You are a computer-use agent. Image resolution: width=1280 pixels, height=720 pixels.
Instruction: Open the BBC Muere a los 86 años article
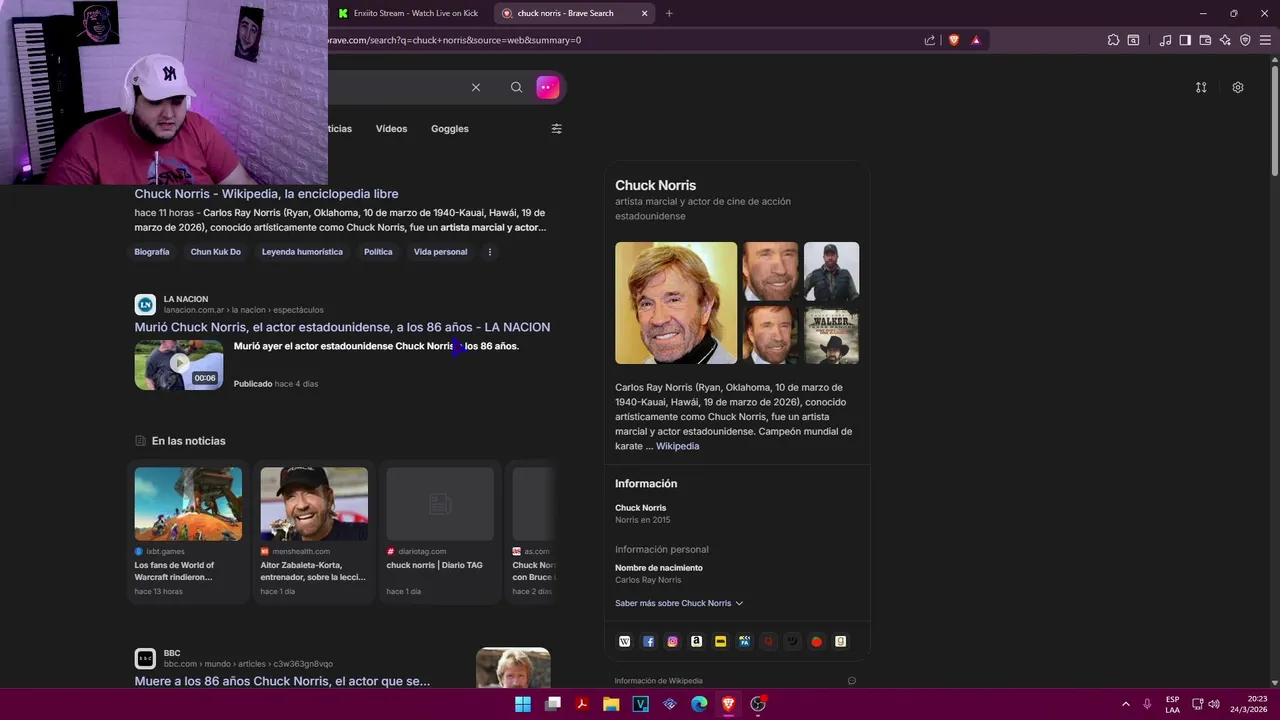[x=282, y=681]
